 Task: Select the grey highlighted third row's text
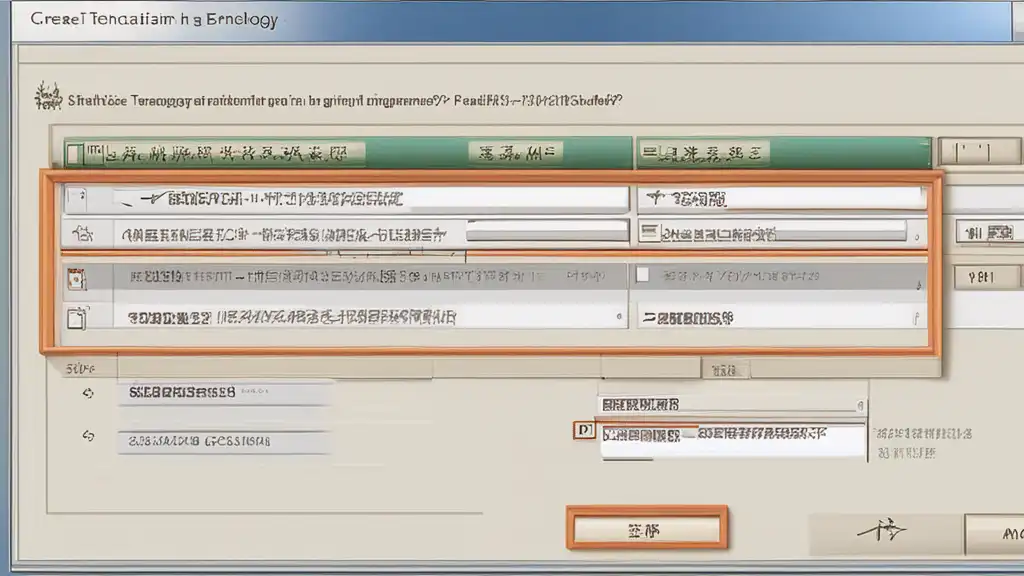point(336,277)
